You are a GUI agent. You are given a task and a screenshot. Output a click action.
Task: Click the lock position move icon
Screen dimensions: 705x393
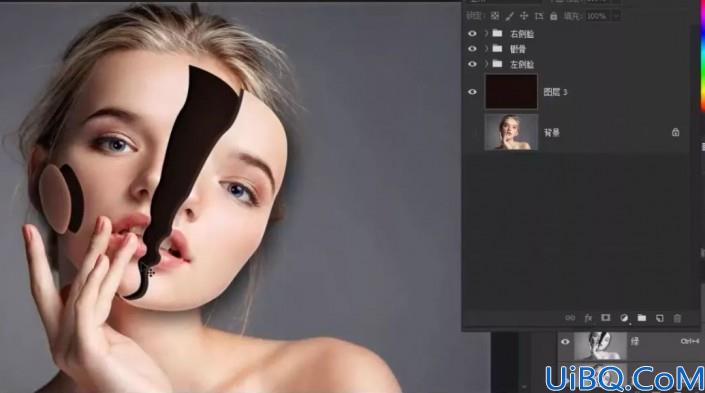coord(524,16)
